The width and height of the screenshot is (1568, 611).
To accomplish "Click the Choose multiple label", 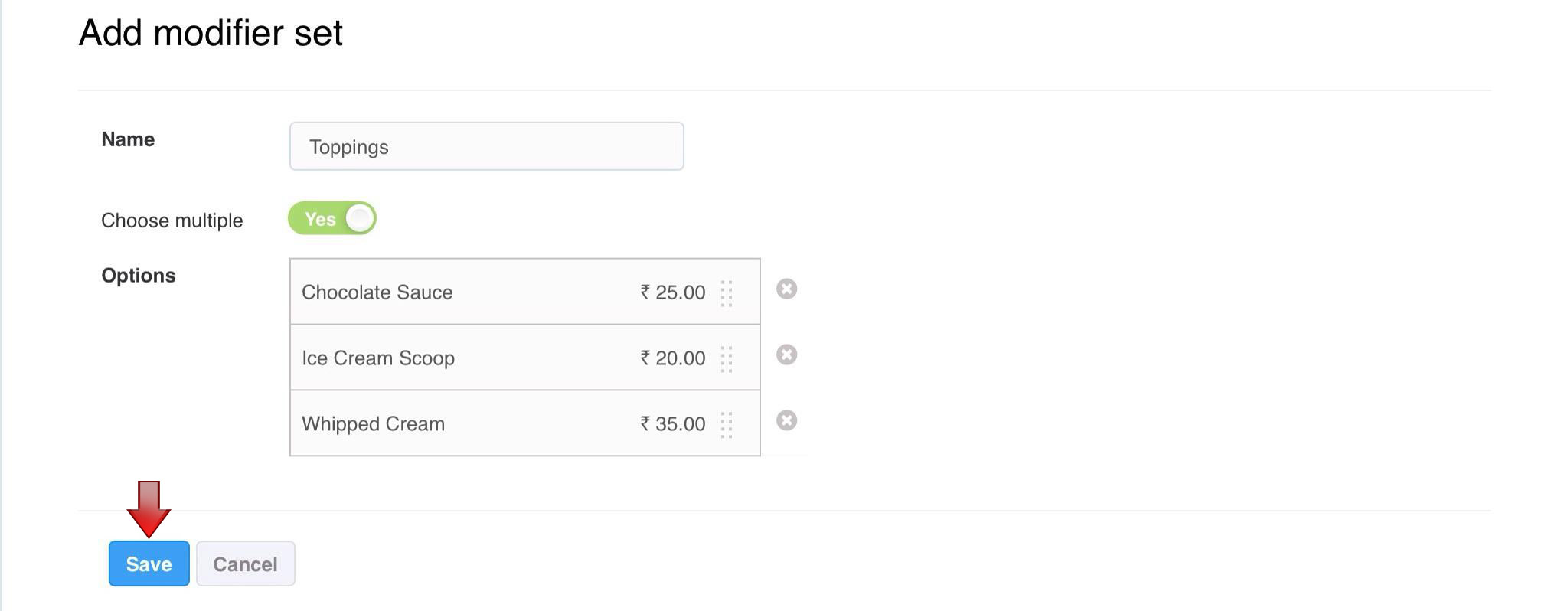I will coord(172,221).
